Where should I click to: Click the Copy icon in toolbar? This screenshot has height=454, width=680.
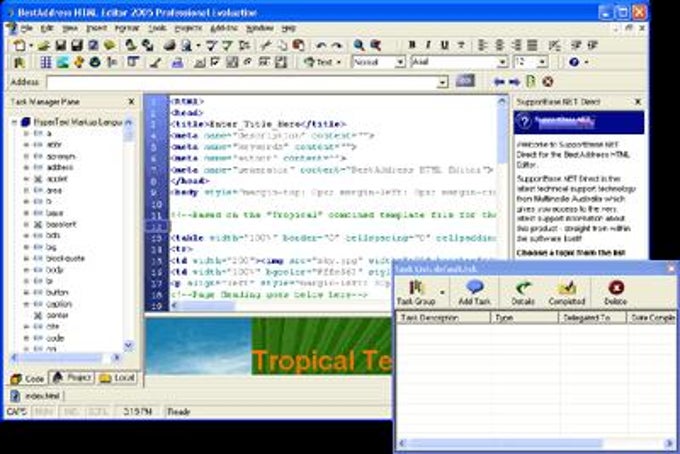click(x=282, y=45)
